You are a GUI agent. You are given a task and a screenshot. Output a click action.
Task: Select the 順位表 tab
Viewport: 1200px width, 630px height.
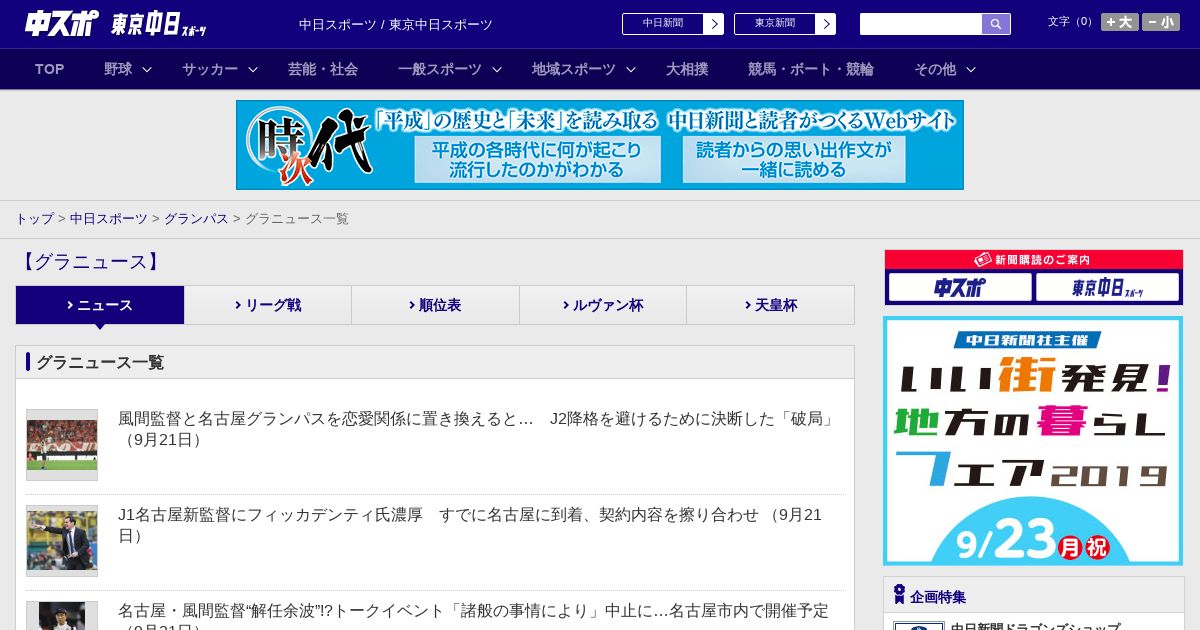[435, 305]
